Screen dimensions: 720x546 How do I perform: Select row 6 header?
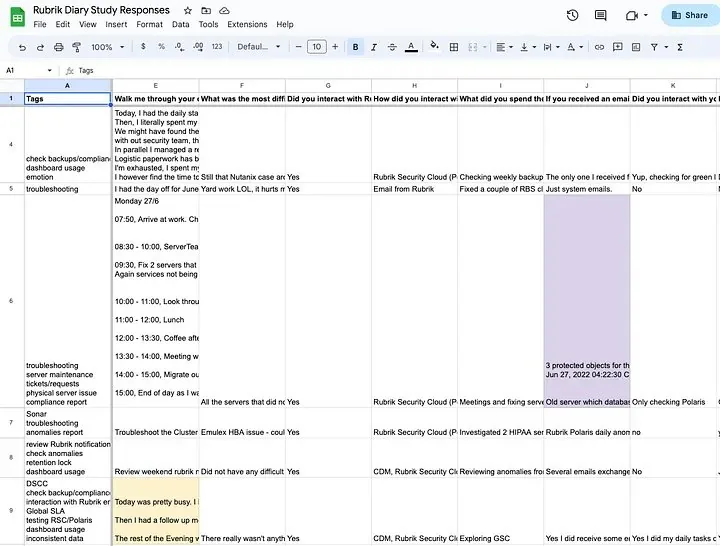coord(11,301)
